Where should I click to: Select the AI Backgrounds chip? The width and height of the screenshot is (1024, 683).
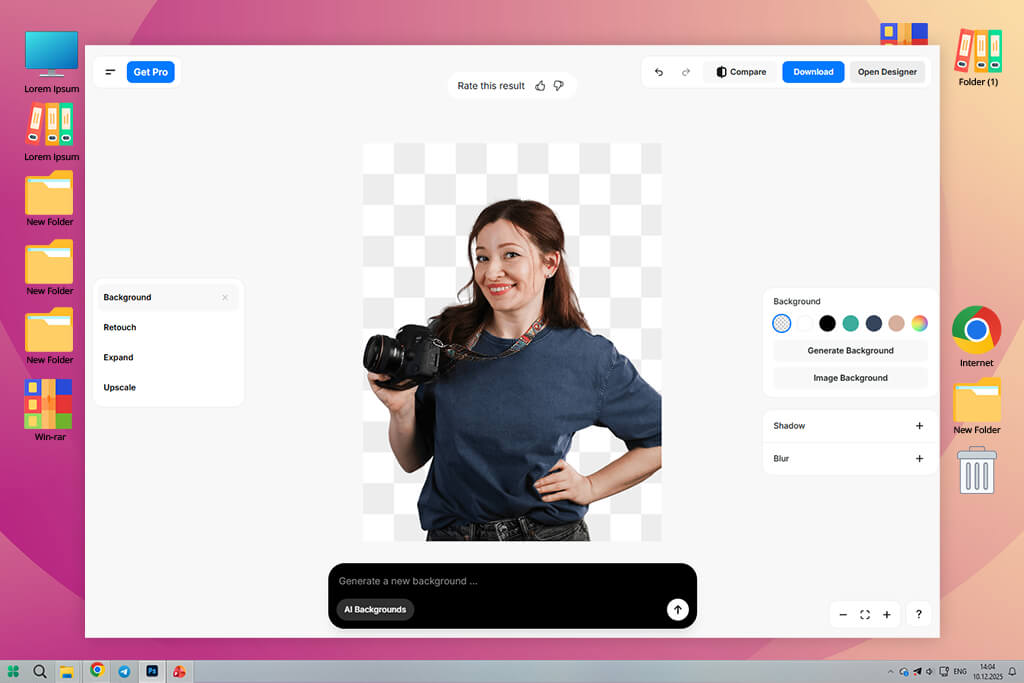[x=376, y=609]
